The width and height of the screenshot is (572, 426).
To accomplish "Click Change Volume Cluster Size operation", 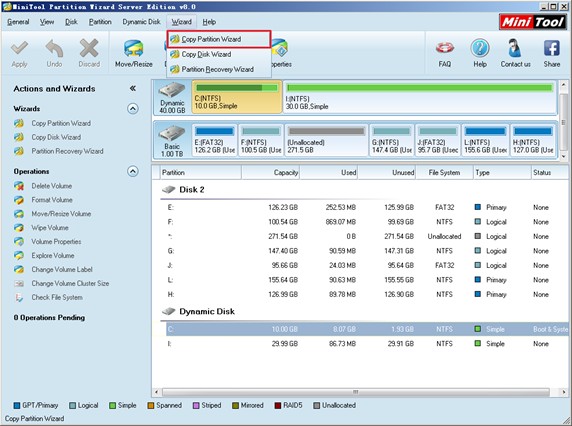I will 70,283.
